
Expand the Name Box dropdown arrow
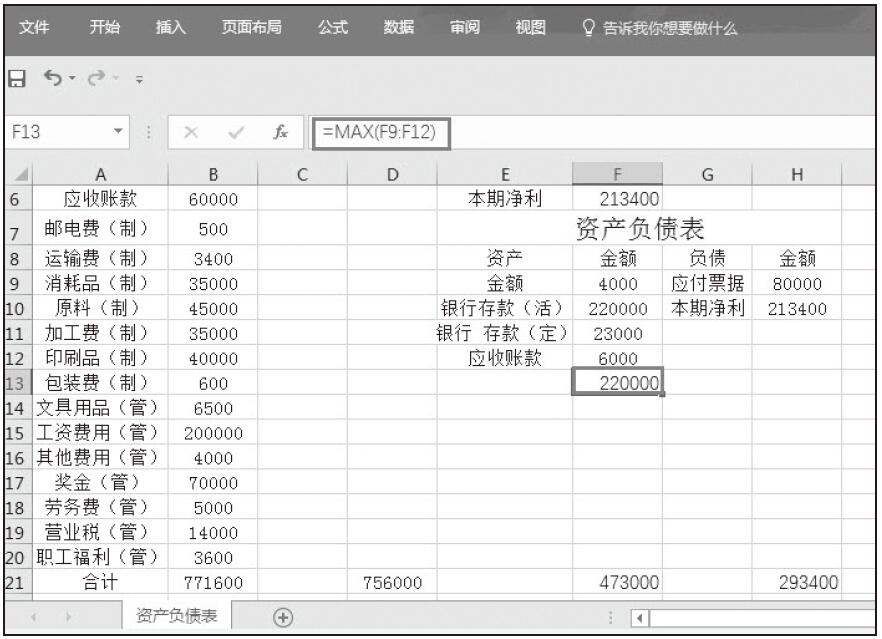pos(118,133)
